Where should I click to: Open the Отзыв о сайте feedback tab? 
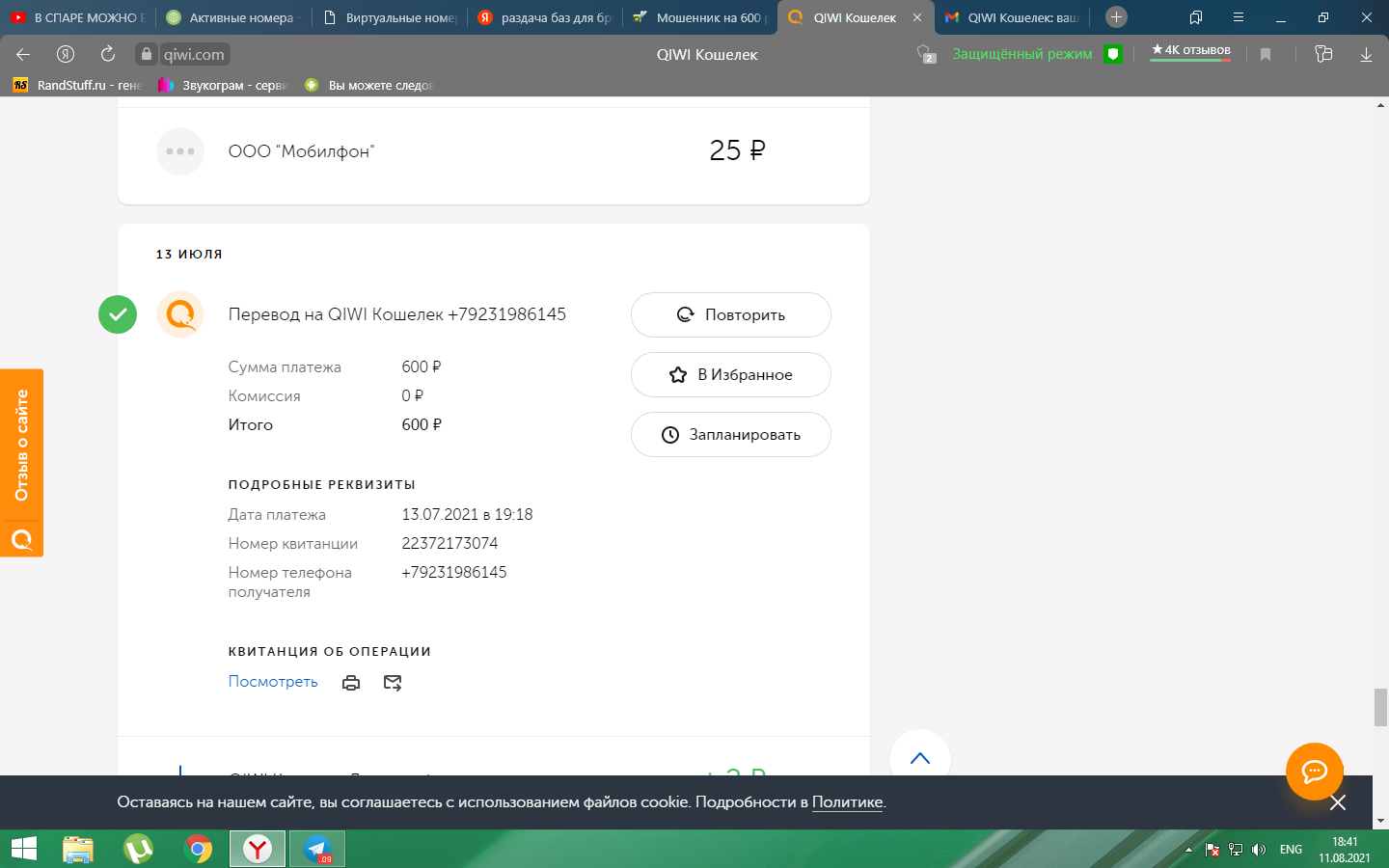pos(21,463)
